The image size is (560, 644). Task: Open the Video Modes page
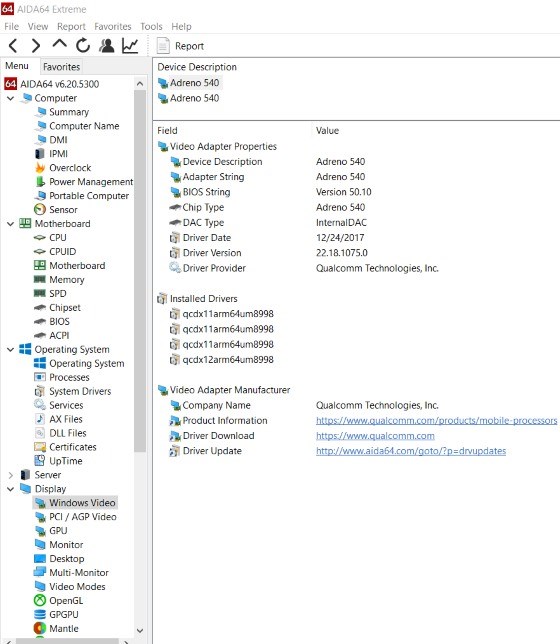tap(70, 587)
